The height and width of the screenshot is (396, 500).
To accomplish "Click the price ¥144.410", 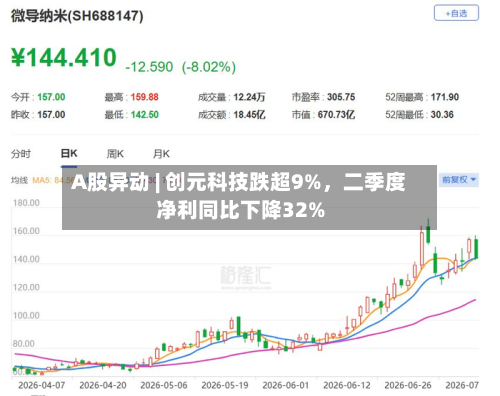I will pos(64,58).
